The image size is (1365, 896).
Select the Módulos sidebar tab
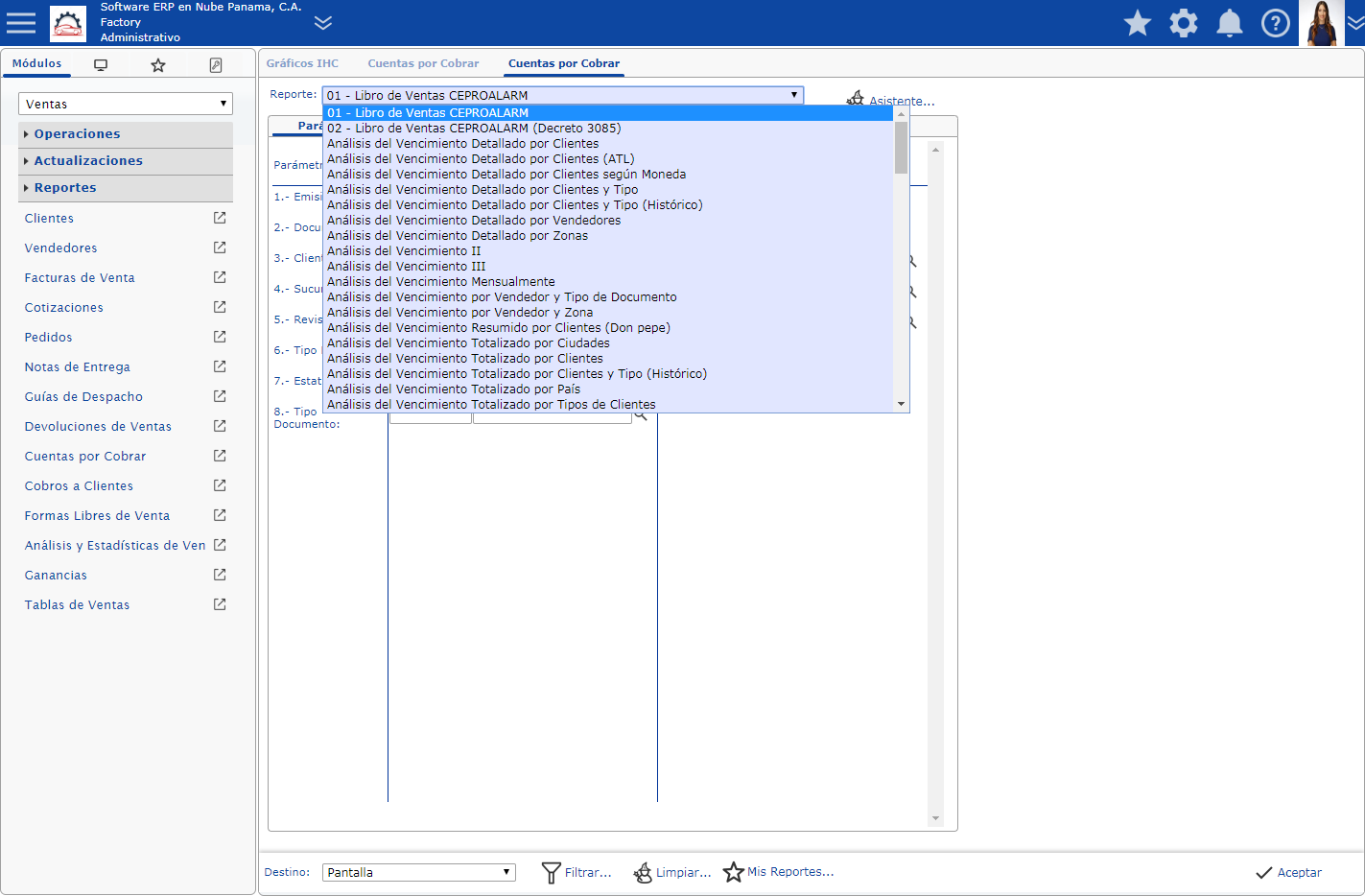click(36, 63)
